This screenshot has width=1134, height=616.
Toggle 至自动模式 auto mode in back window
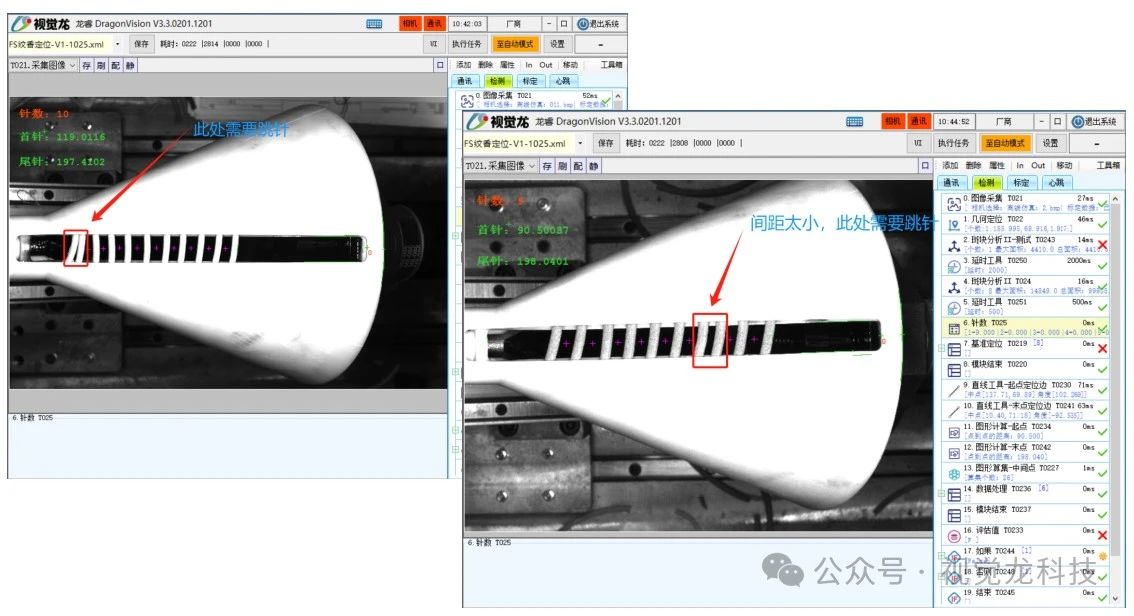[x=514, y=44]
